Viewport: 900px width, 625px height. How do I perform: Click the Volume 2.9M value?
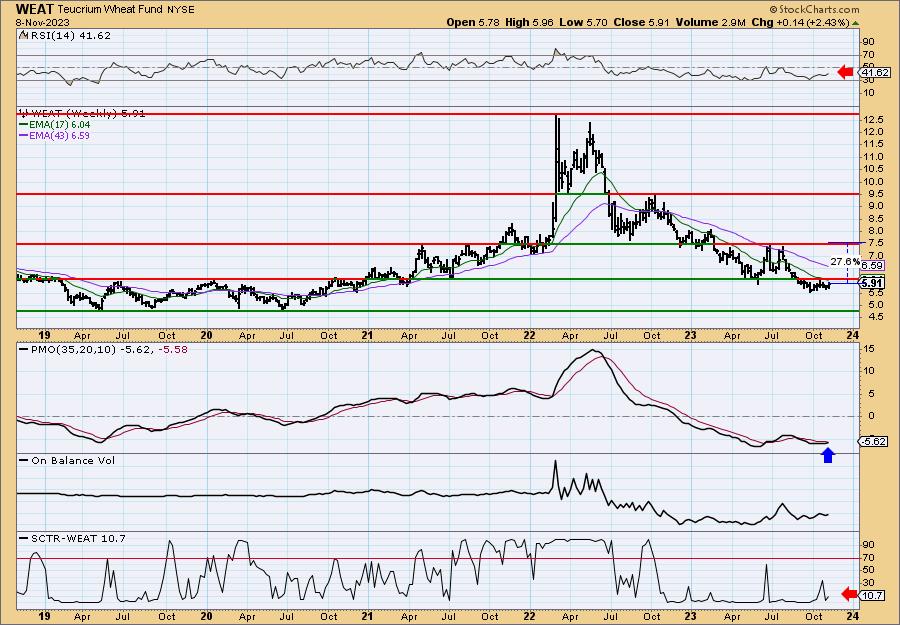tap(710, 22)
